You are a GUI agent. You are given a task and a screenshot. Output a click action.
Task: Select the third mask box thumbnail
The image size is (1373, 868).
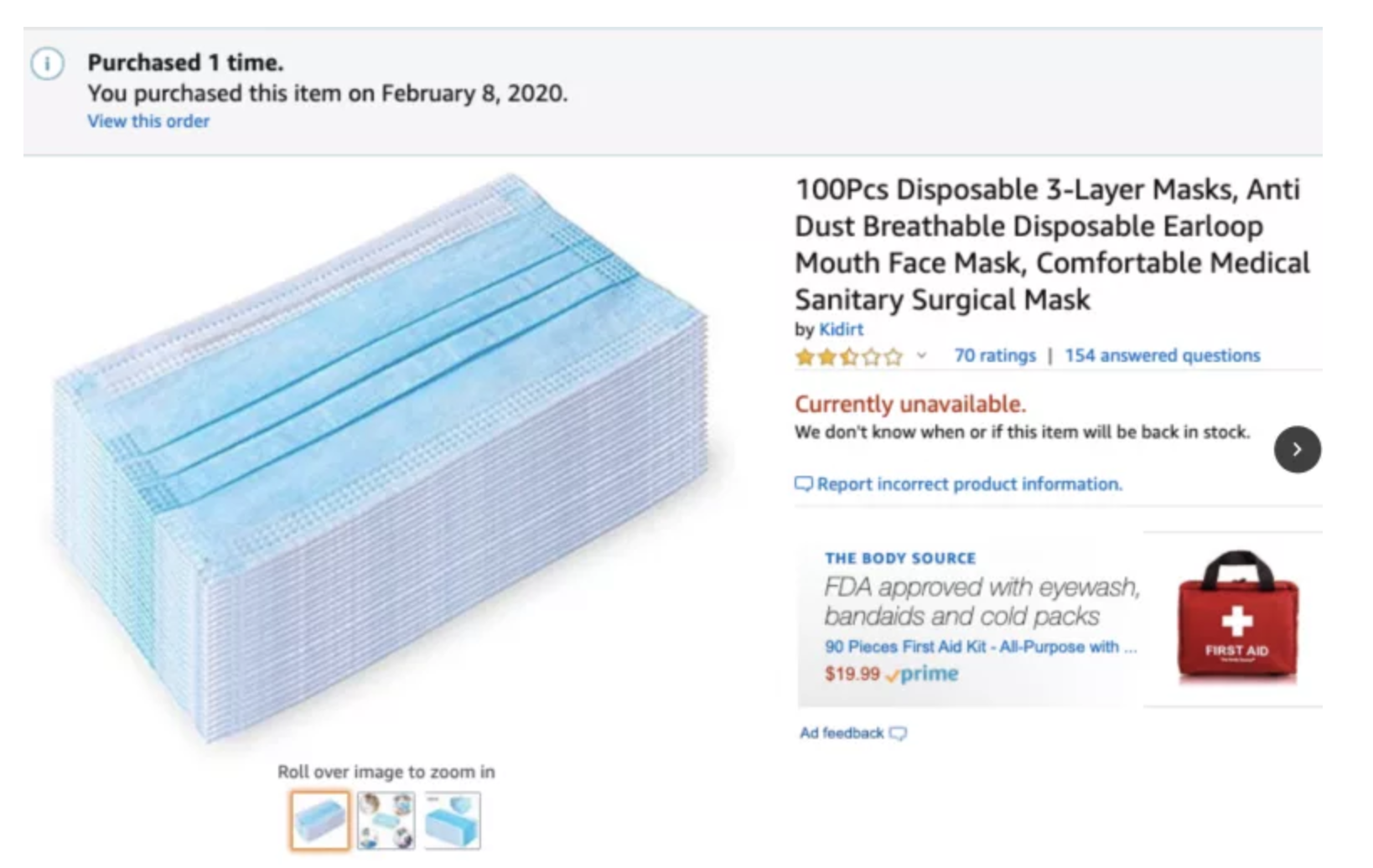453,820
